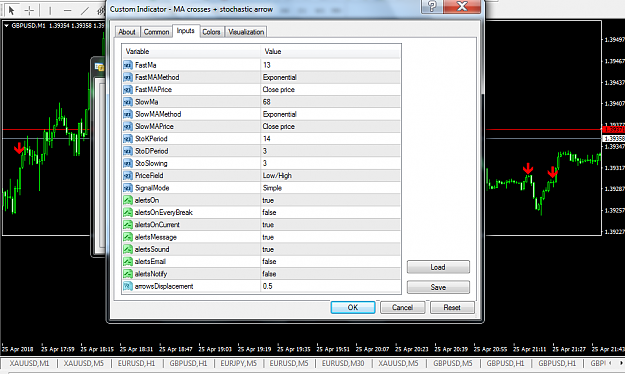Click the alertsMessage boolean icon
Screen dimensions: 625x374
128,237
